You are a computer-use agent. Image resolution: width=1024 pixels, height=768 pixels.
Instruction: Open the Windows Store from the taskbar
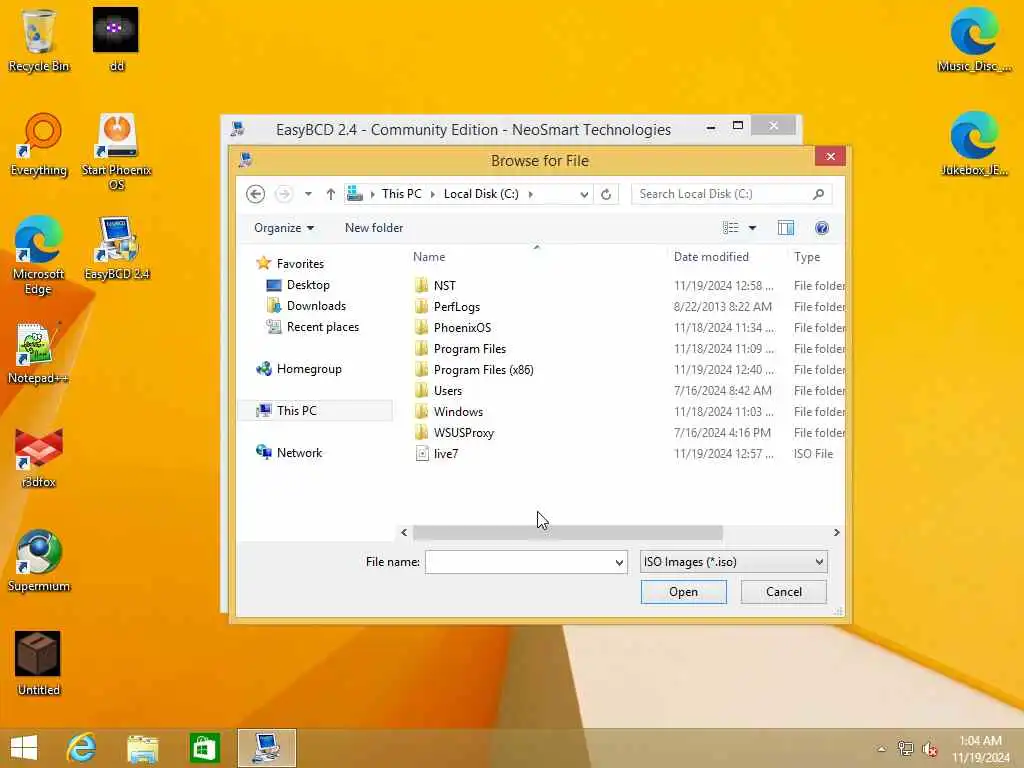click(x=204, y=748)
